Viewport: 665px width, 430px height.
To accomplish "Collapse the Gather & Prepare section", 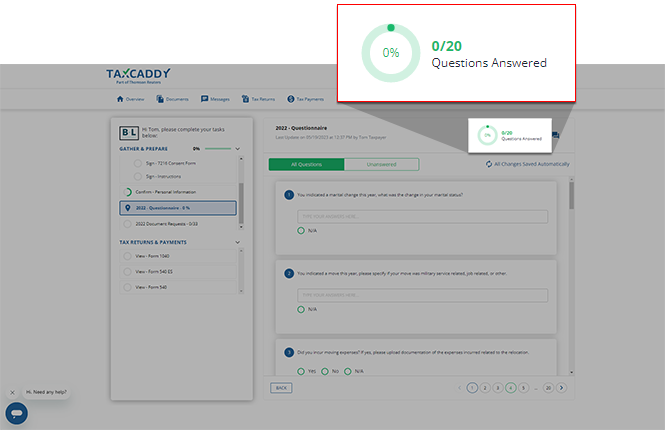I will click(238, 149).
